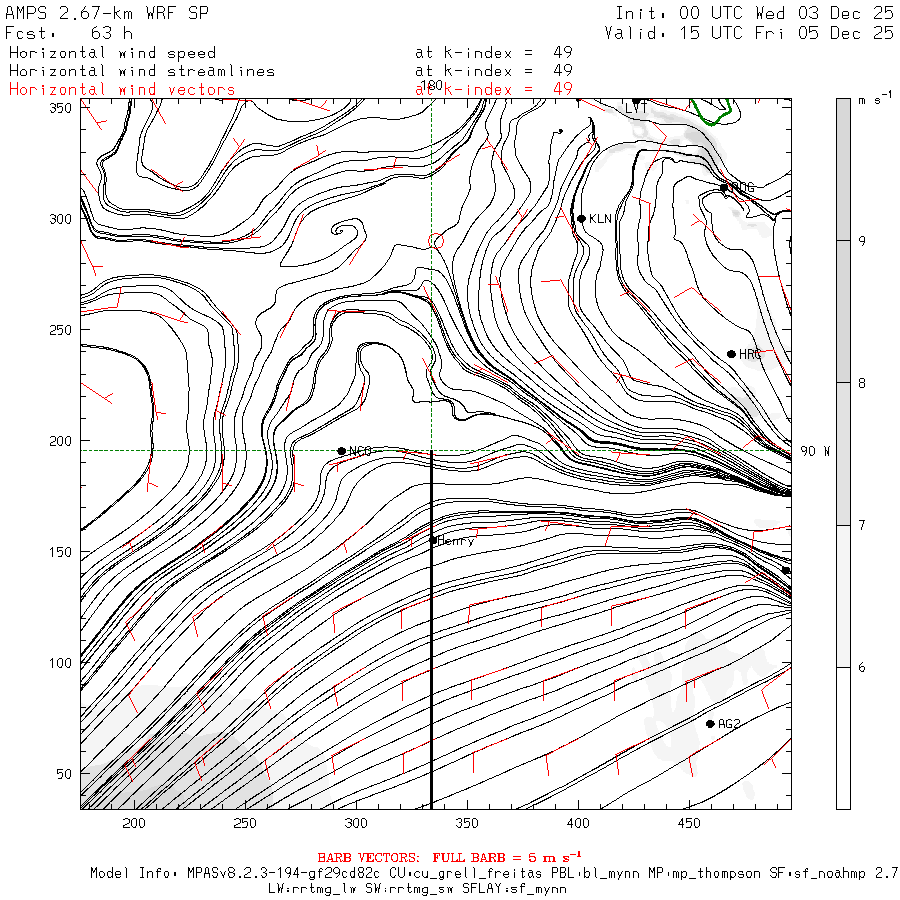Click the LVT station label

(636, 108)
